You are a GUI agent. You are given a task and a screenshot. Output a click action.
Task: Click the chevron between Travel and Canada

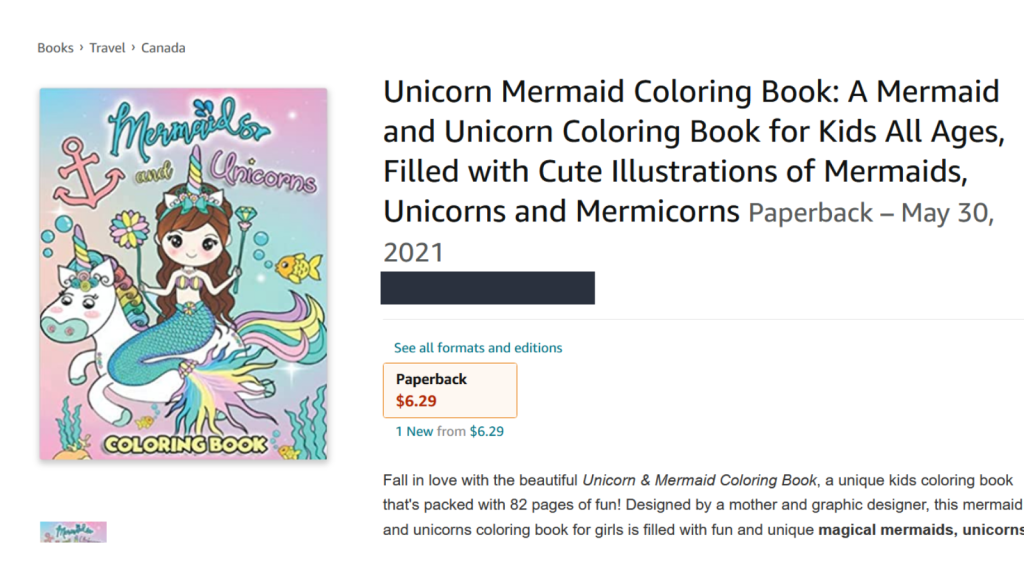tap(133, 48)
